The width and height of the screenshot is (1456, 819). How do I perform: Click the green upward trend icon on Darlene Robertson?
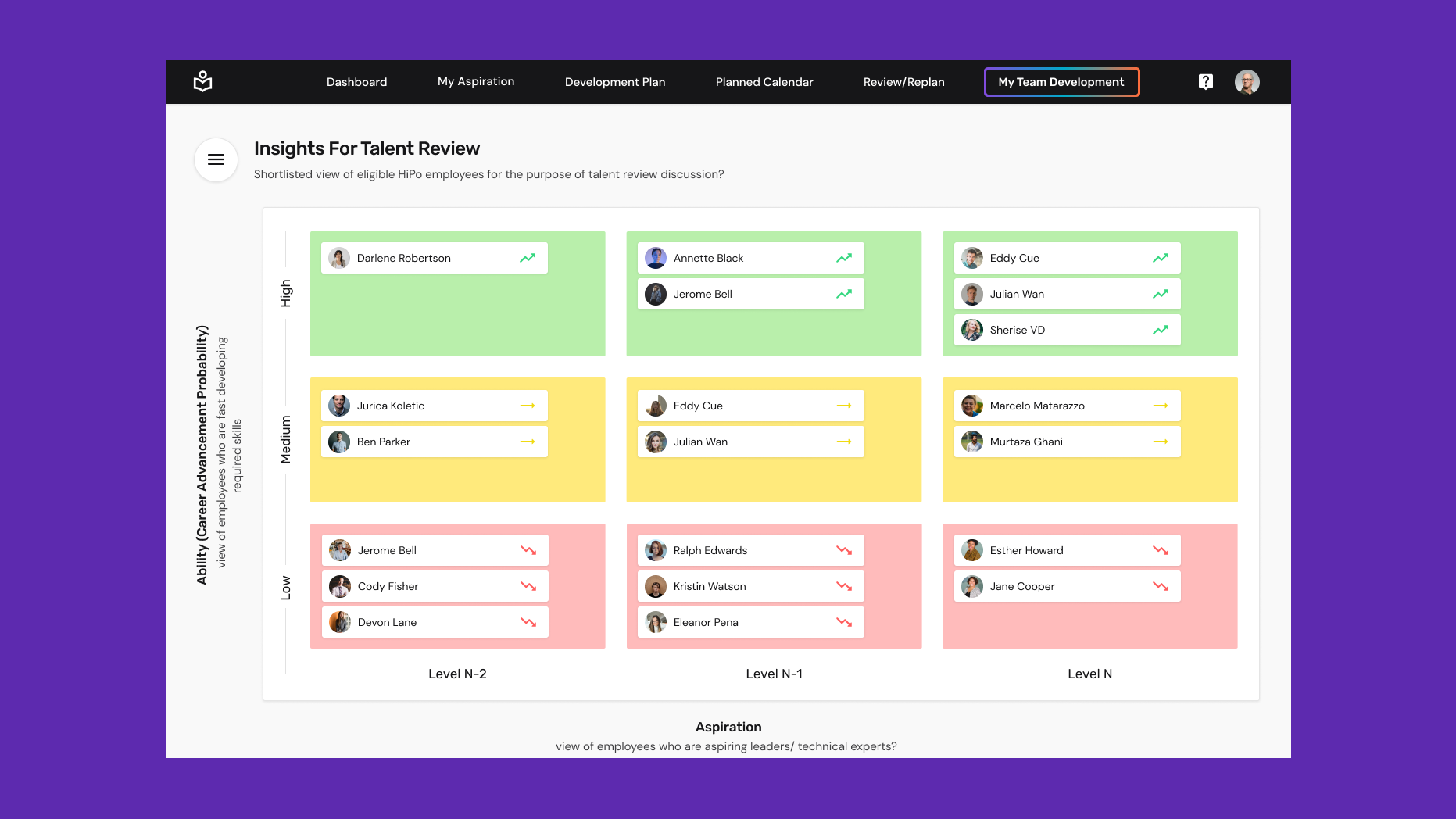pos(527,257)
